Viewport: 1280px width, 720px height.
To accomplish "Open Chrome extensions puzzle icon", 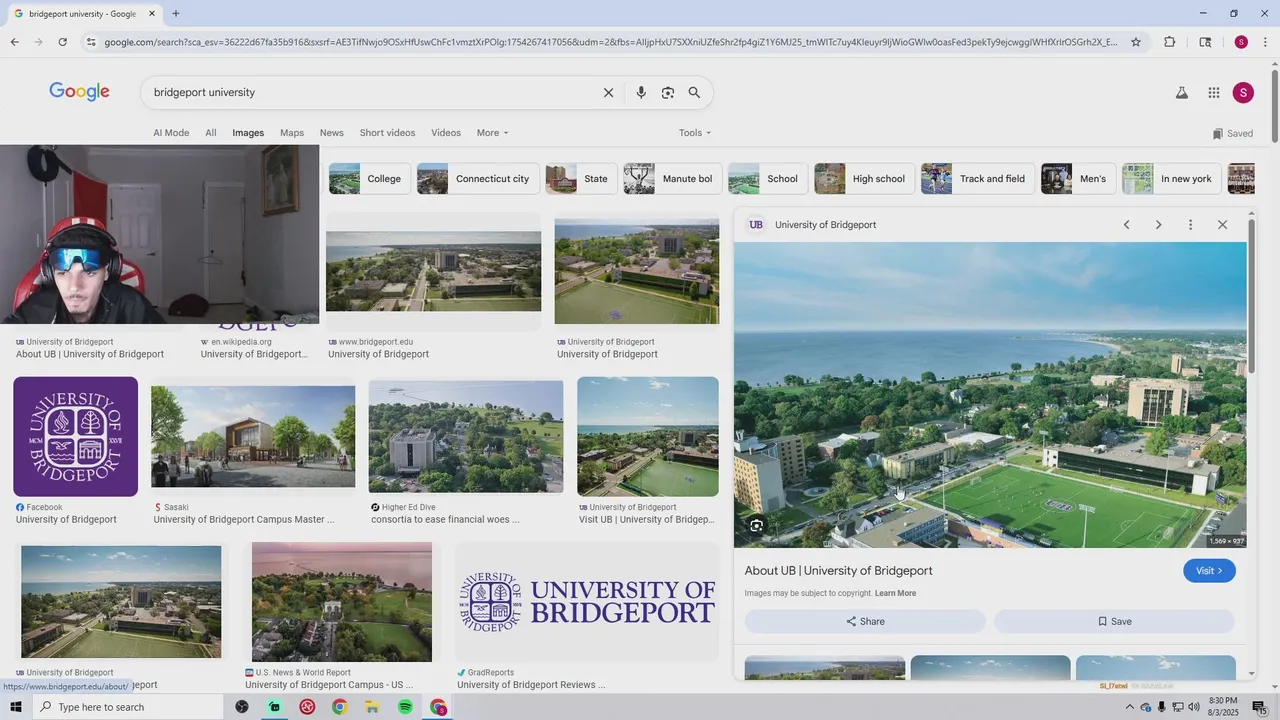I will (1169, 42).
